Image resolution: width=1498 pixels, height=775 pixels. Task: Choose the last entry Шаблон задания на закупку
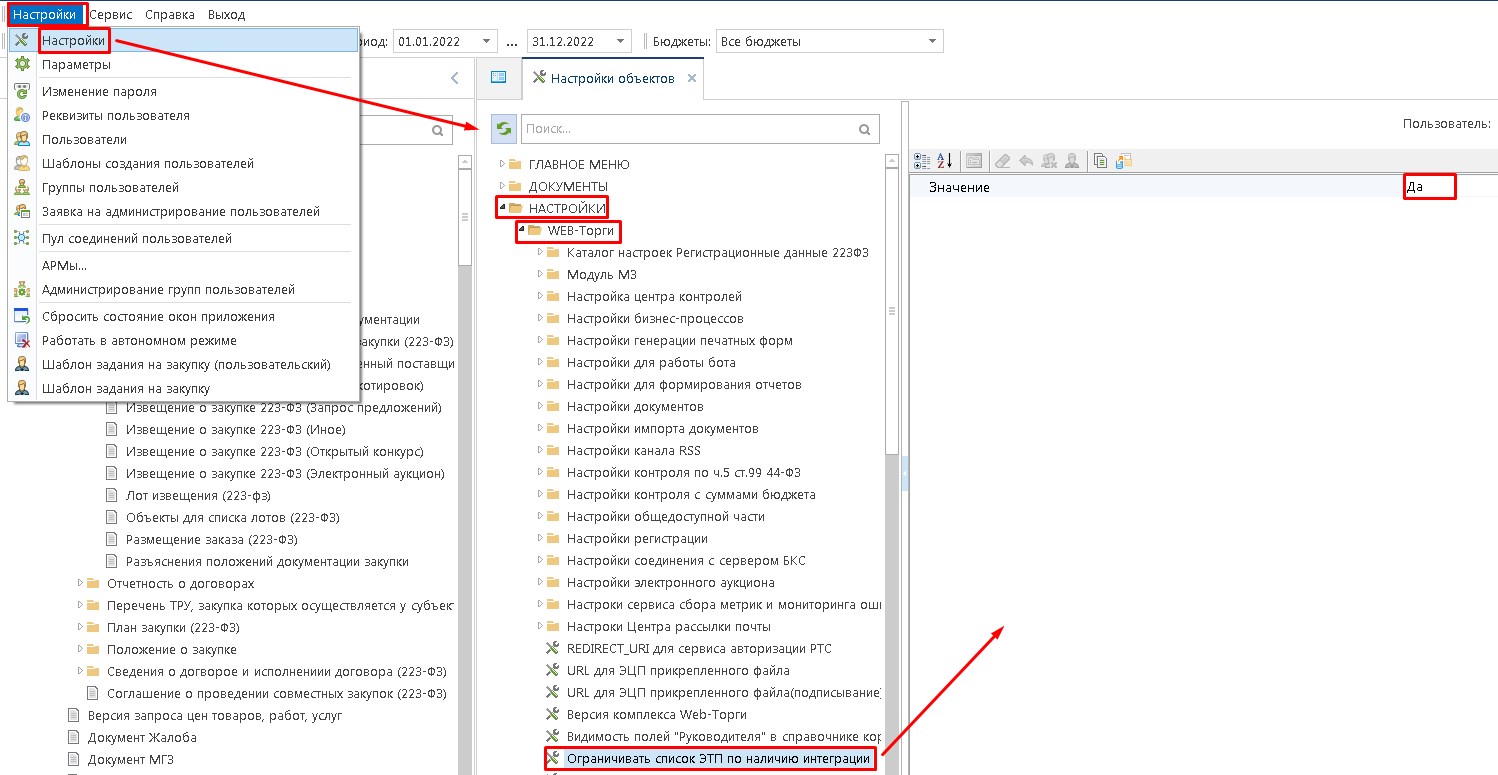(x=183, y=388)
